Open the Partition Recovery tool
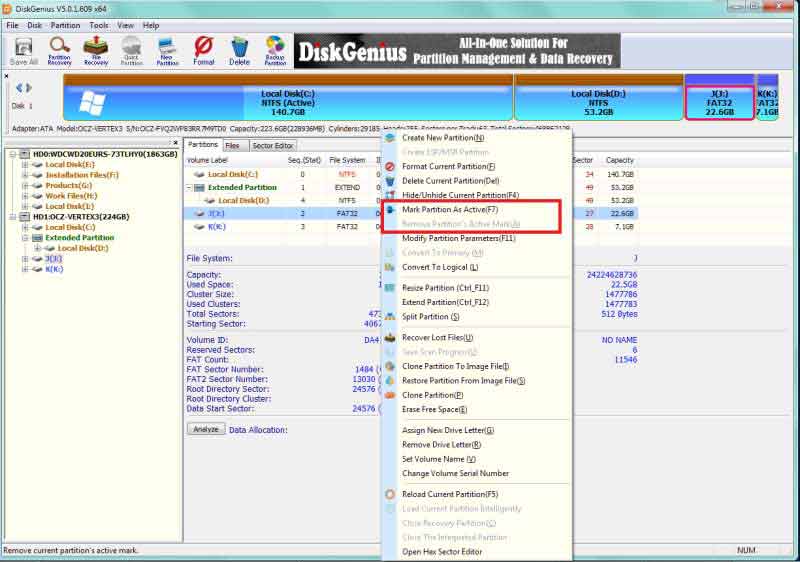Image resolution: width=800 pixels, height=562 pixels. [x=59, y=52]
